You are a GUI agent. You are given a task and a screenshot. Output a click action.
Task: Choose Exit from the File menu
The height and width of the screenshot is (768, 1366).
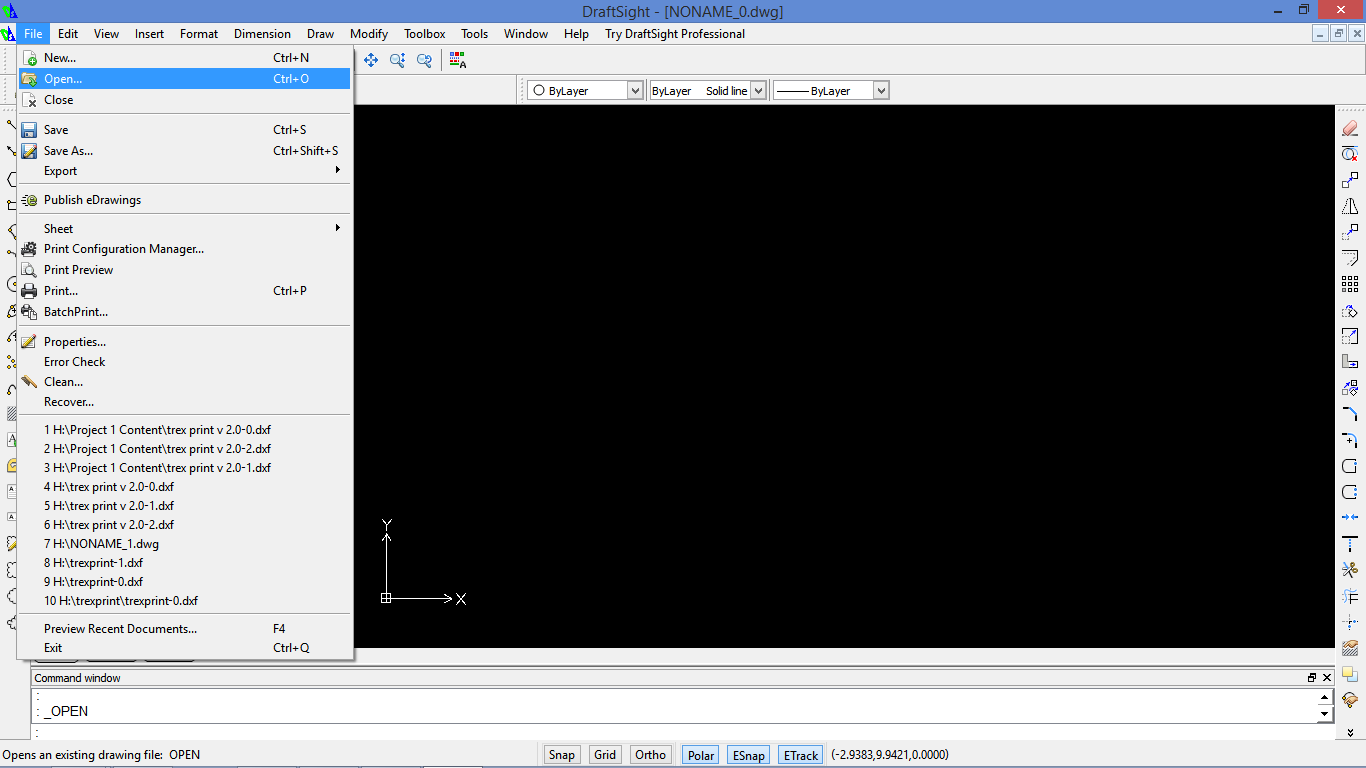coord(185,648)
